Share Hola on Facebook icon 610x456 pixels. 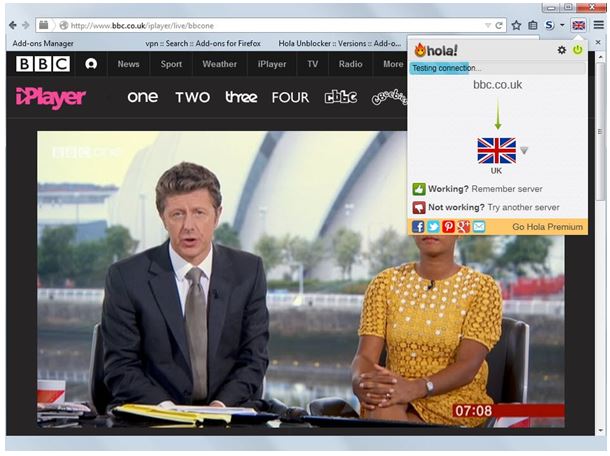(418, 226)
